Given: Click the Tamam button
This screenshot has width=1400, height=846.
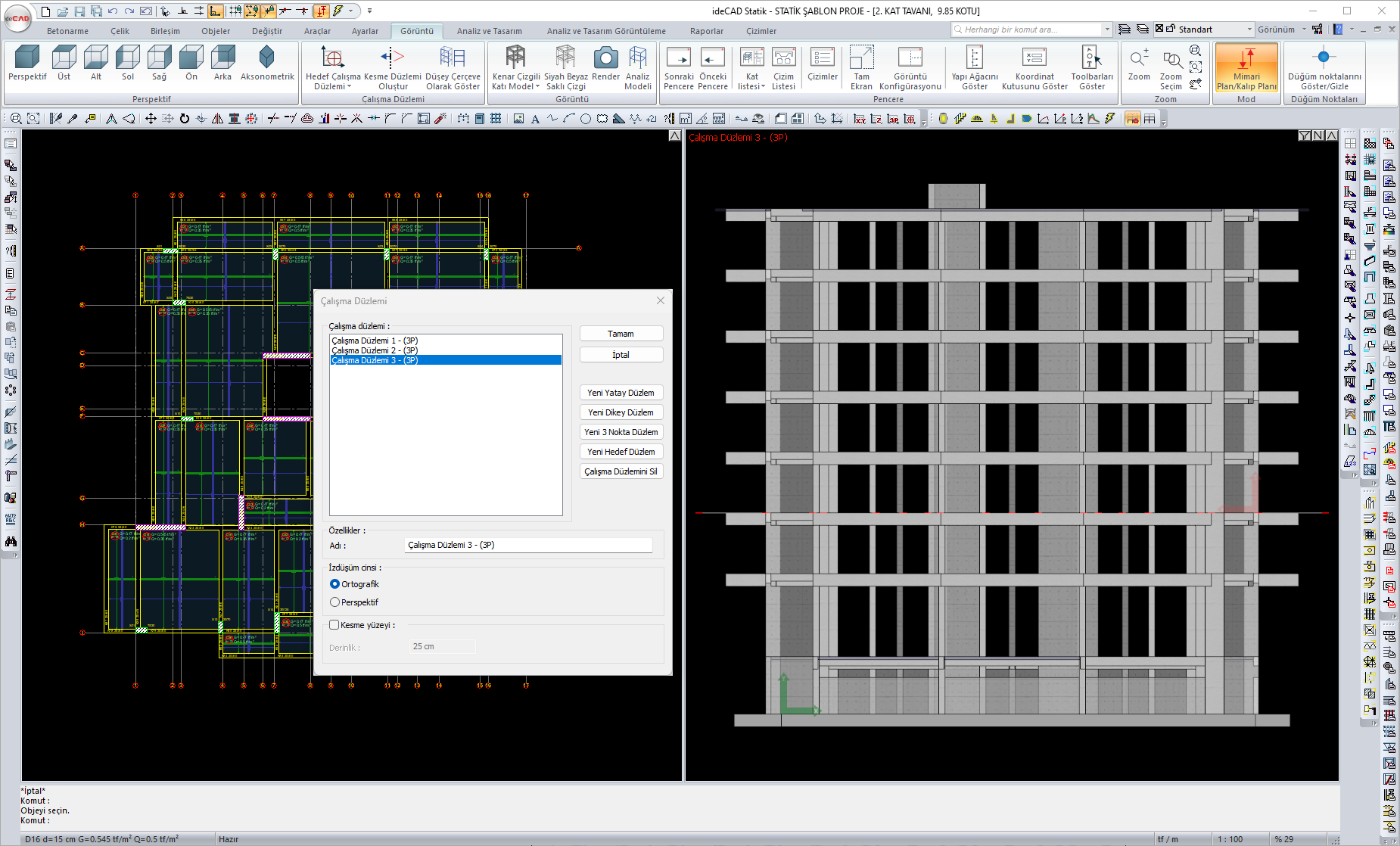Looking at the screenshot, I should [621, 334].
